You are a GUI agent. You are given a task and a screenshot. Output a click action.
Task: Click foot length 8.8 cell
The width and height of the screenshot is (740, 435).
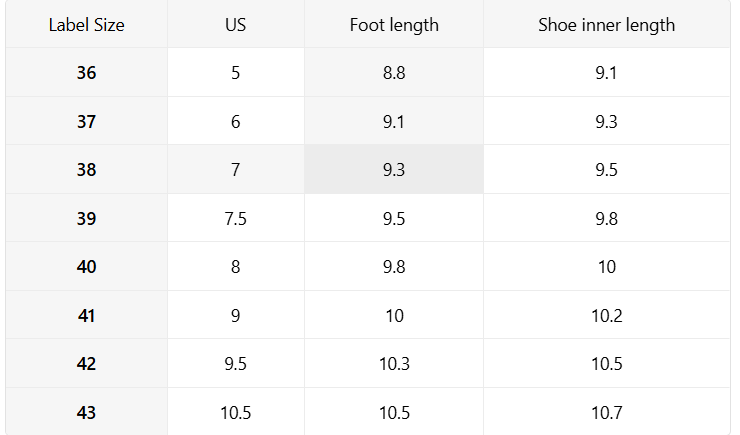coord(394,73)
